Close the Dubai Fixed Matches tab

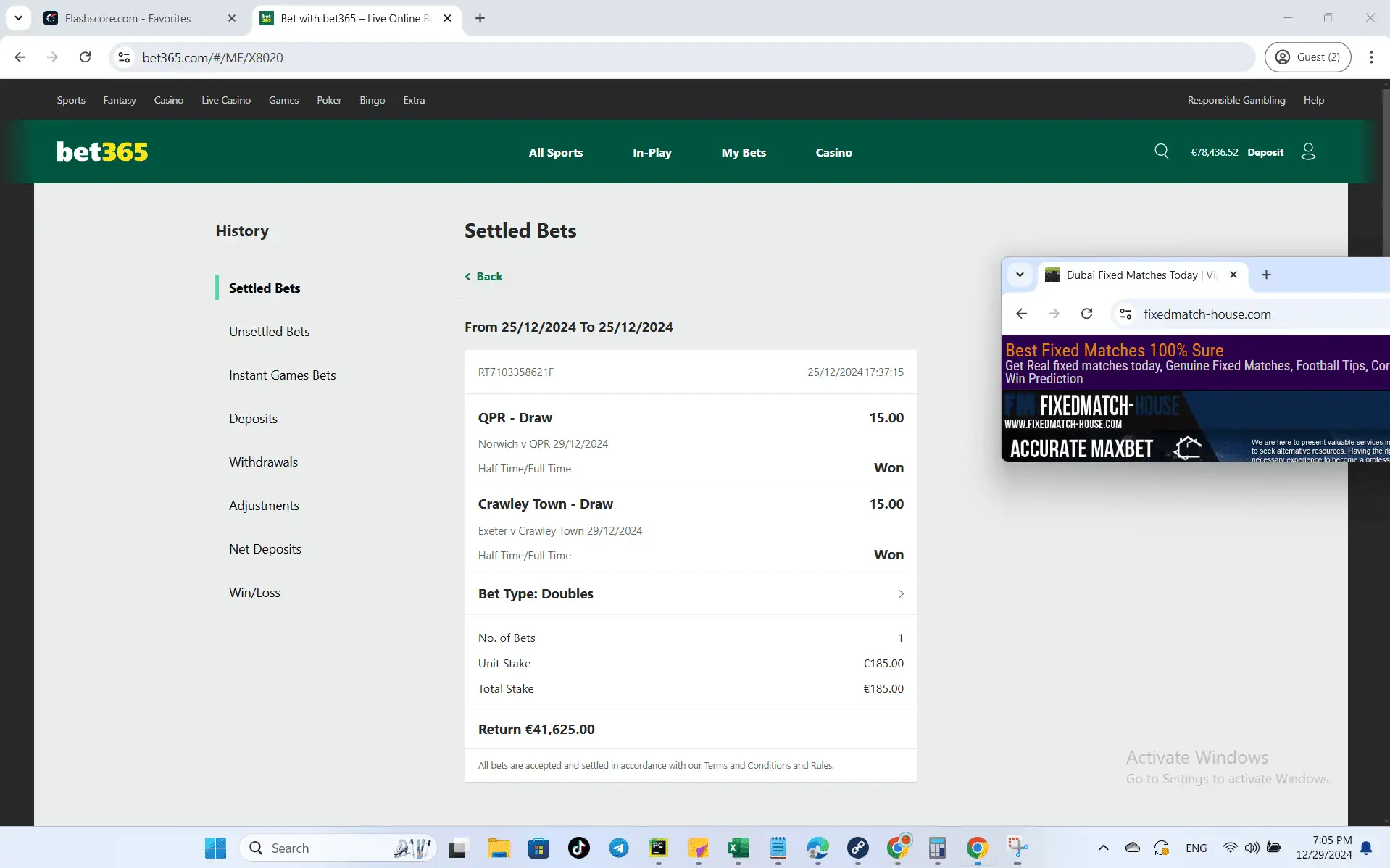1233,275
